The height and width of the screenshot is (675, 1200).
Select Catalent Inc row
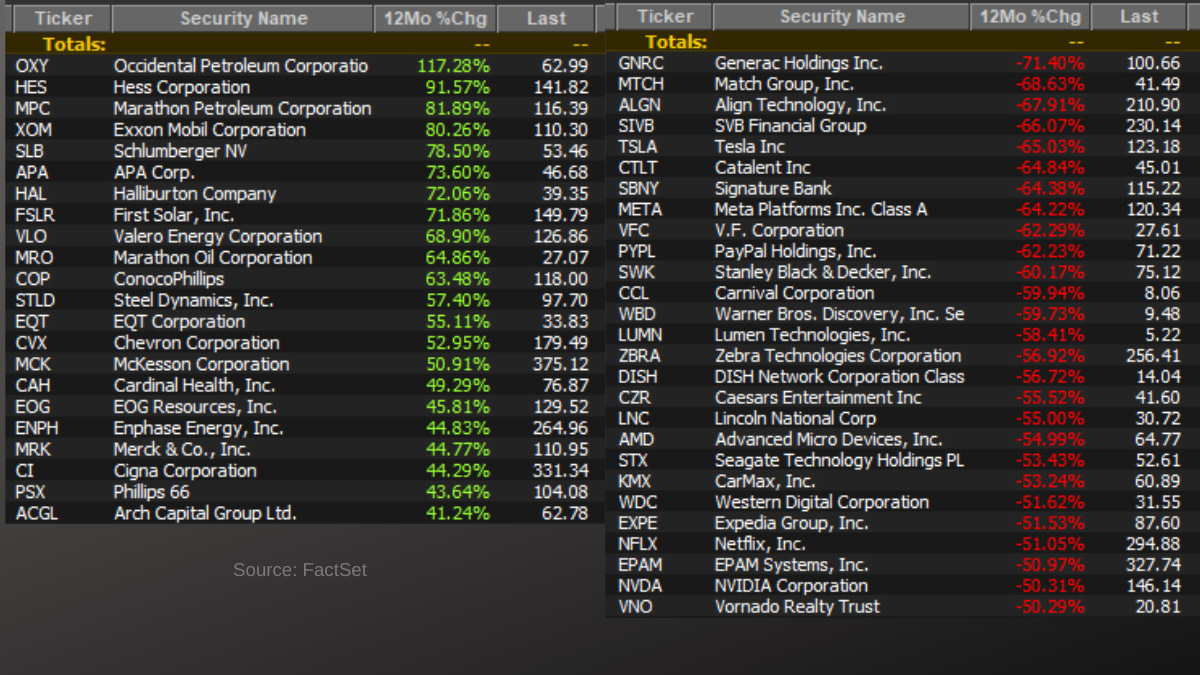pyautogui.click(x=902, y=167)
